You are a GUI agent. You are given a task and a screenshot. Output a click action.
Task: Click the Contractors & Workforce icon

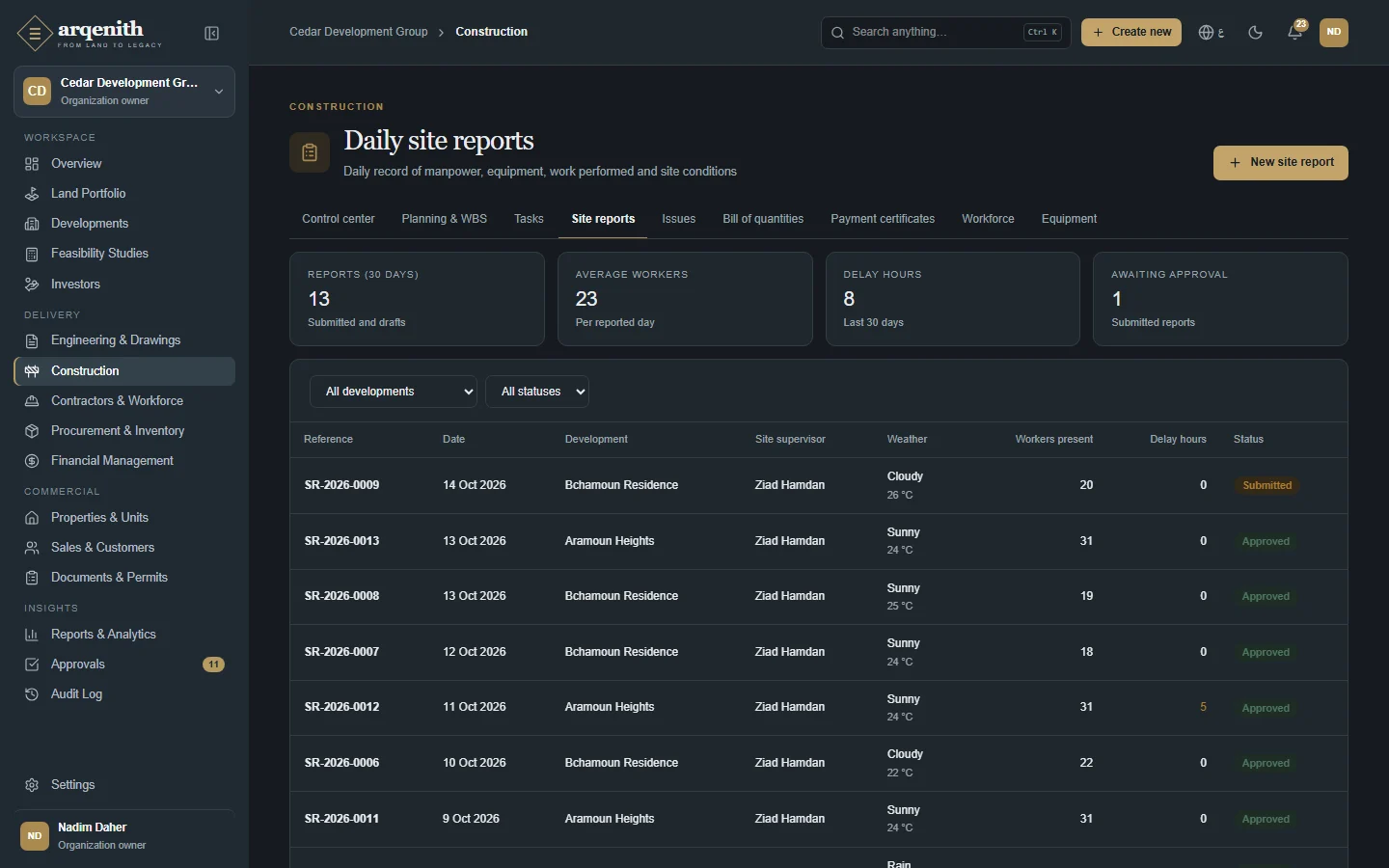coord(32,401)
